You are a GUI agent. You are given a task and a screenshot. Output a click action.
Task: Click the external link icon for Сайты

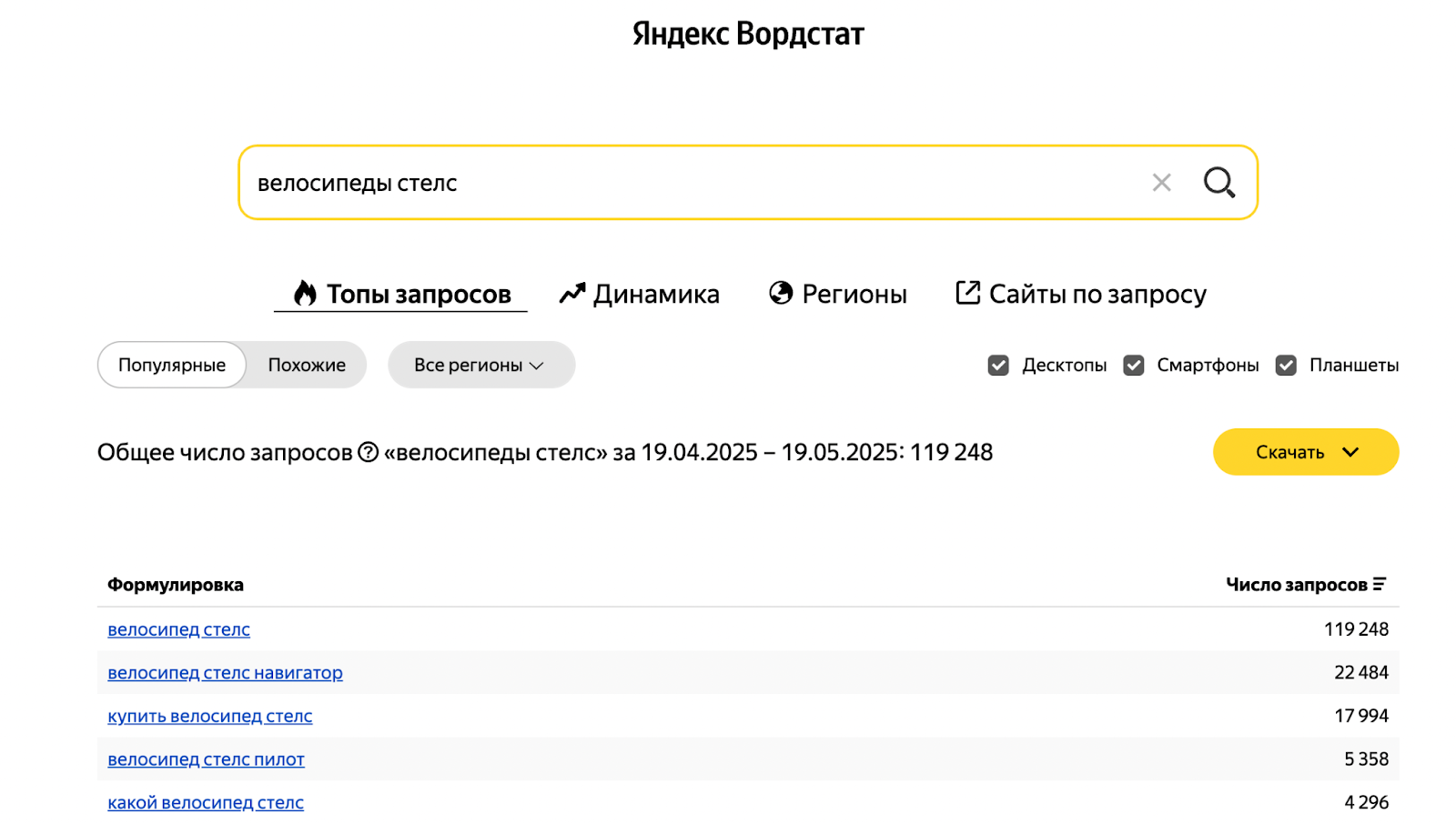(x=967, y=293)
